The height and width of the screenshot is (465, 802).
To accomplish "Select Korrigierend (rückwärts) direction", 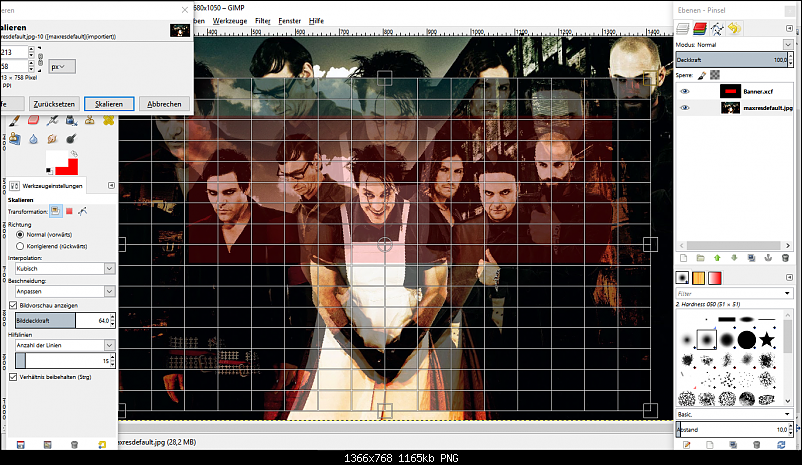I will (20, 246).
